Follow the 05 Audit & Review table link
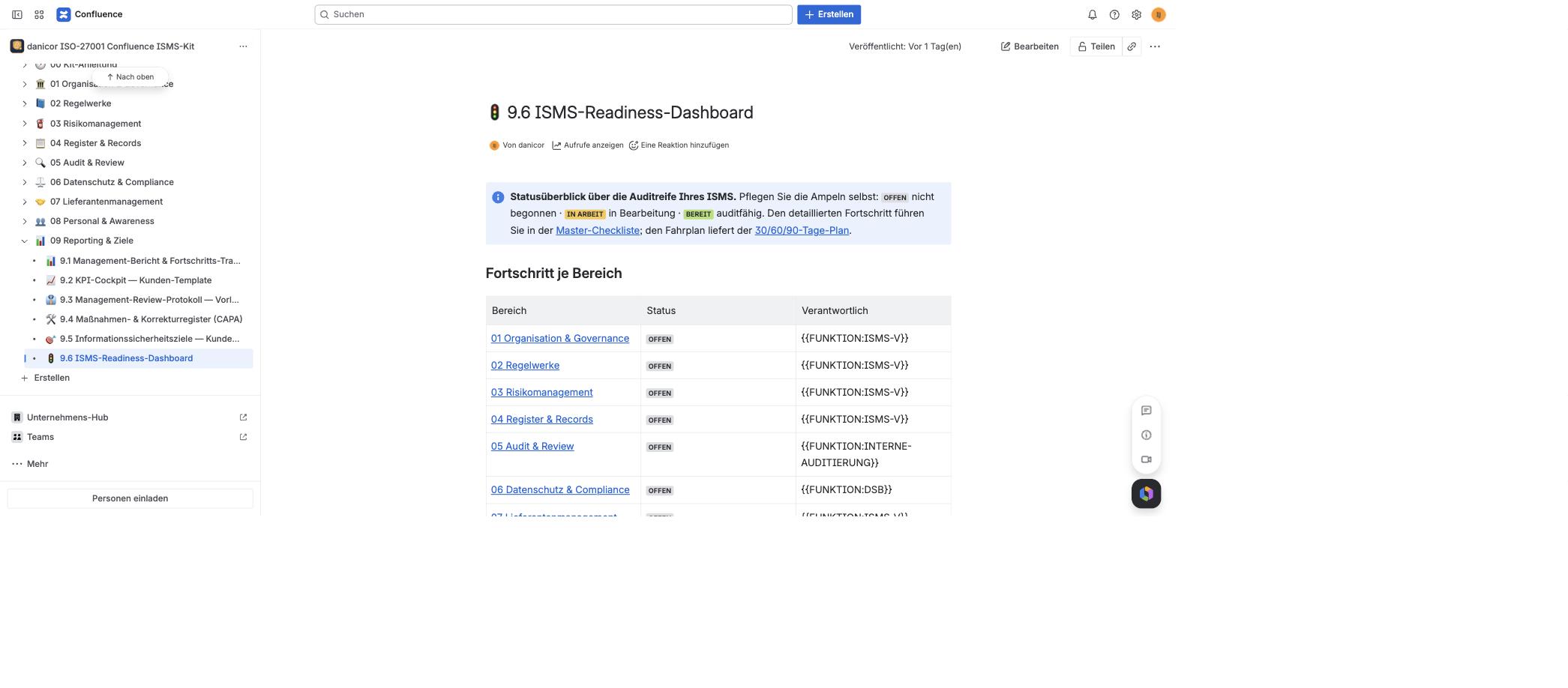This screenshot has width=1568, height=688. 532,447
